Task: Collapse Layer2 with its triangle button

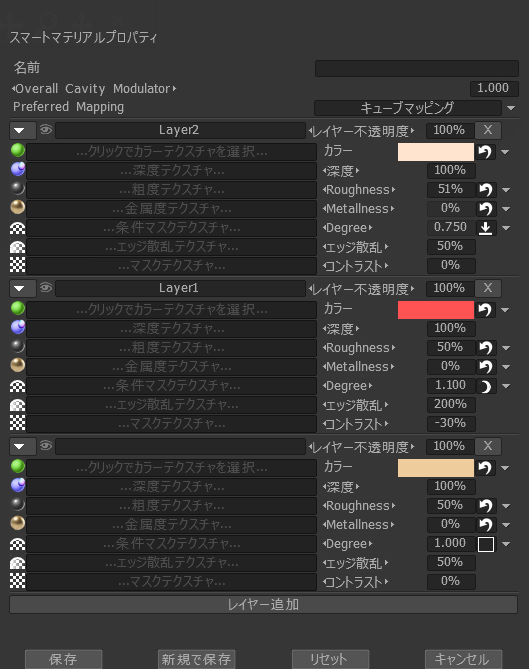Action: point(22,131)
